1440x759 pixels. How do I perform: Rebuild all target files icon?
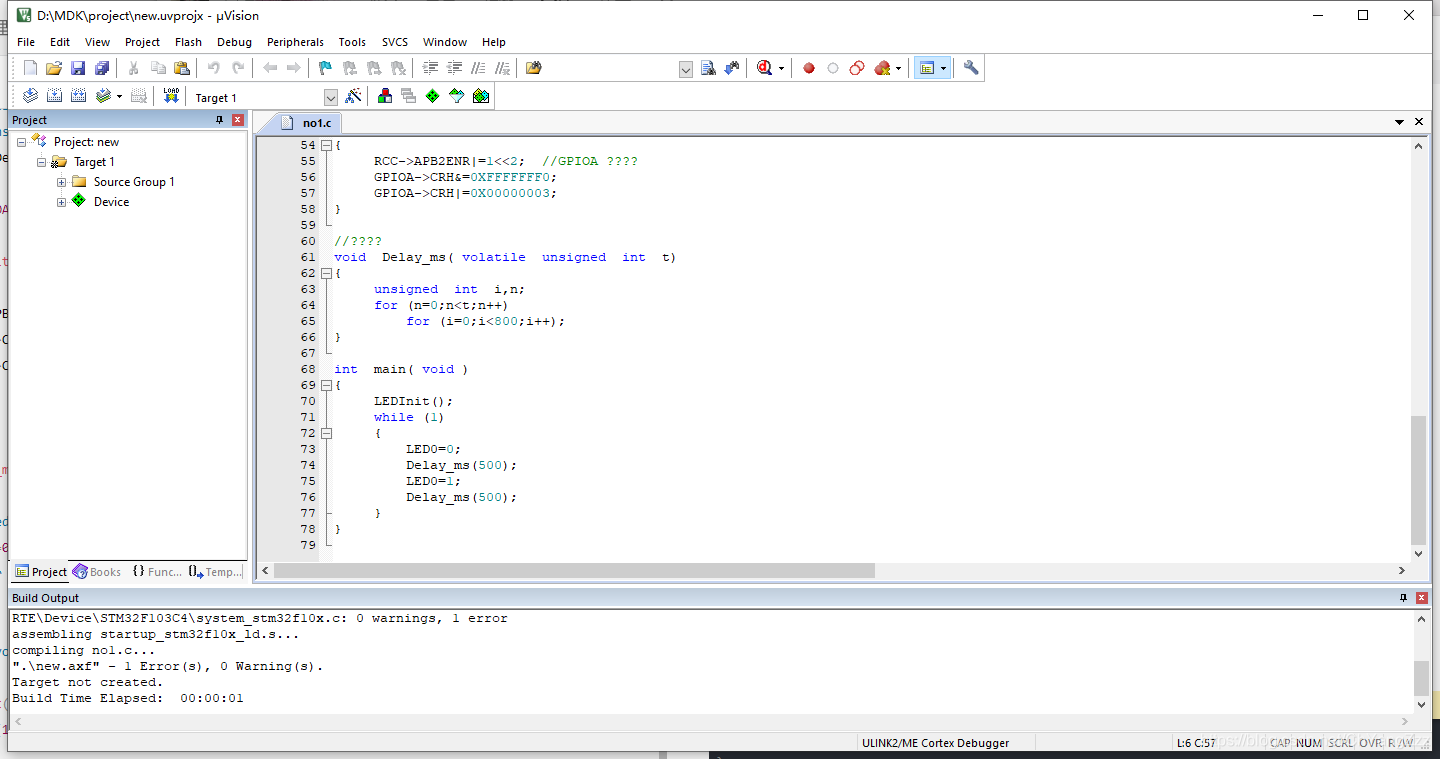click(x=78, y=96)
